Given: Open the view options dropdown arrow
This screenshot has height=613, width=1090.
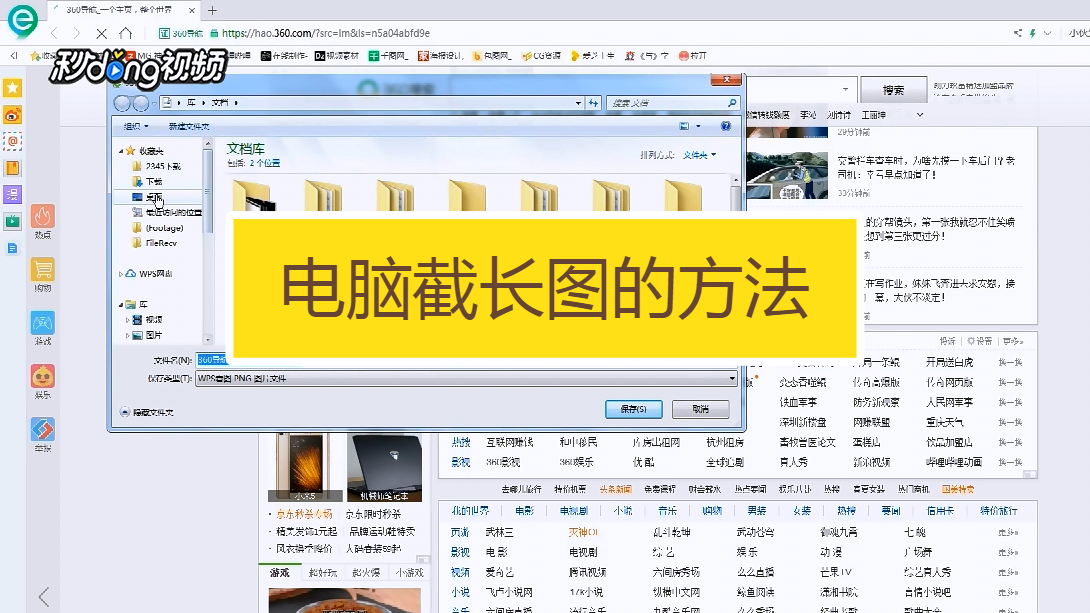Looking at the screenshot, I should 698,126.
